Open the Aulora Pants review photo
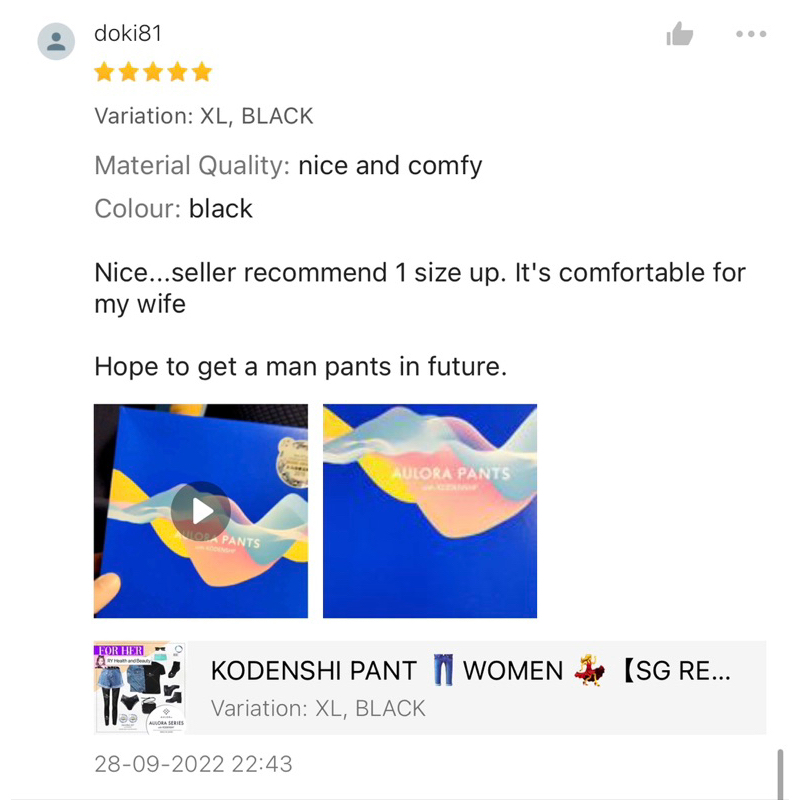 tap(430, 511)
